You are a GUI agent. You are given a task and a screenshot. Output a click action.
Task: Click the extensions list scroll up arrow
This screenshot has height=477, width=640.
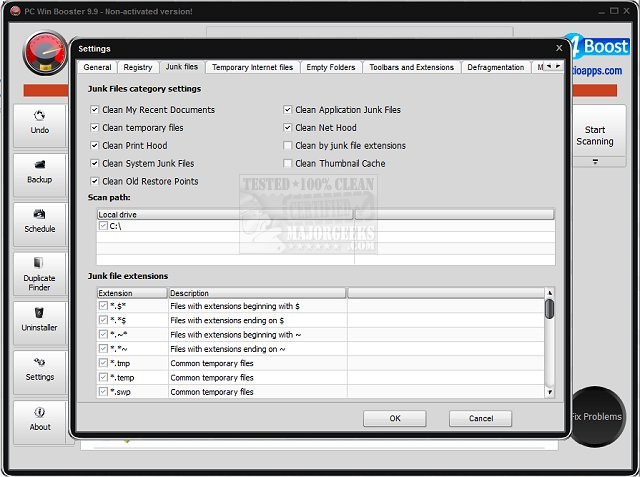550,293
